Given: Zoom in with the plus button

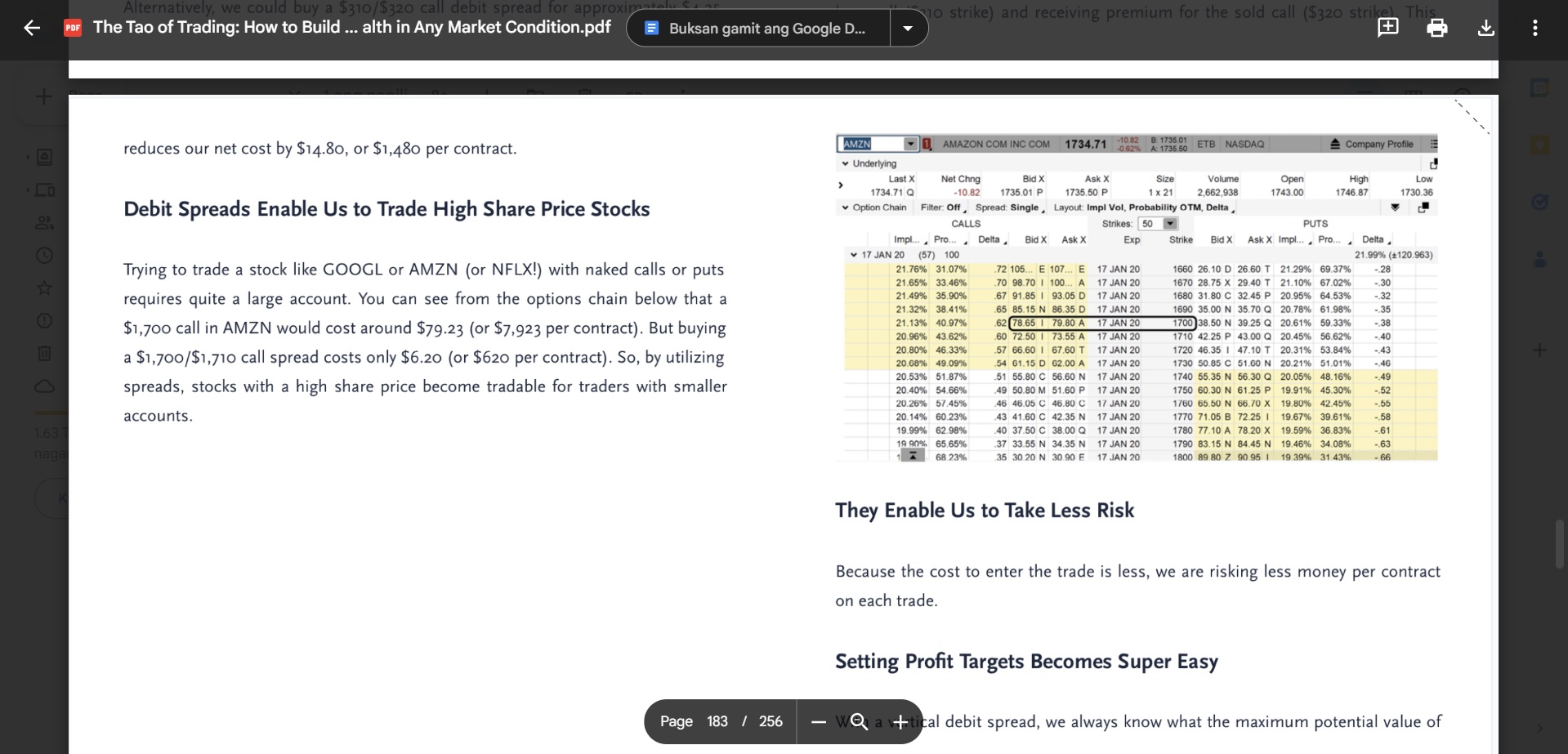Looking at the screenshot, I should [900, 721].
